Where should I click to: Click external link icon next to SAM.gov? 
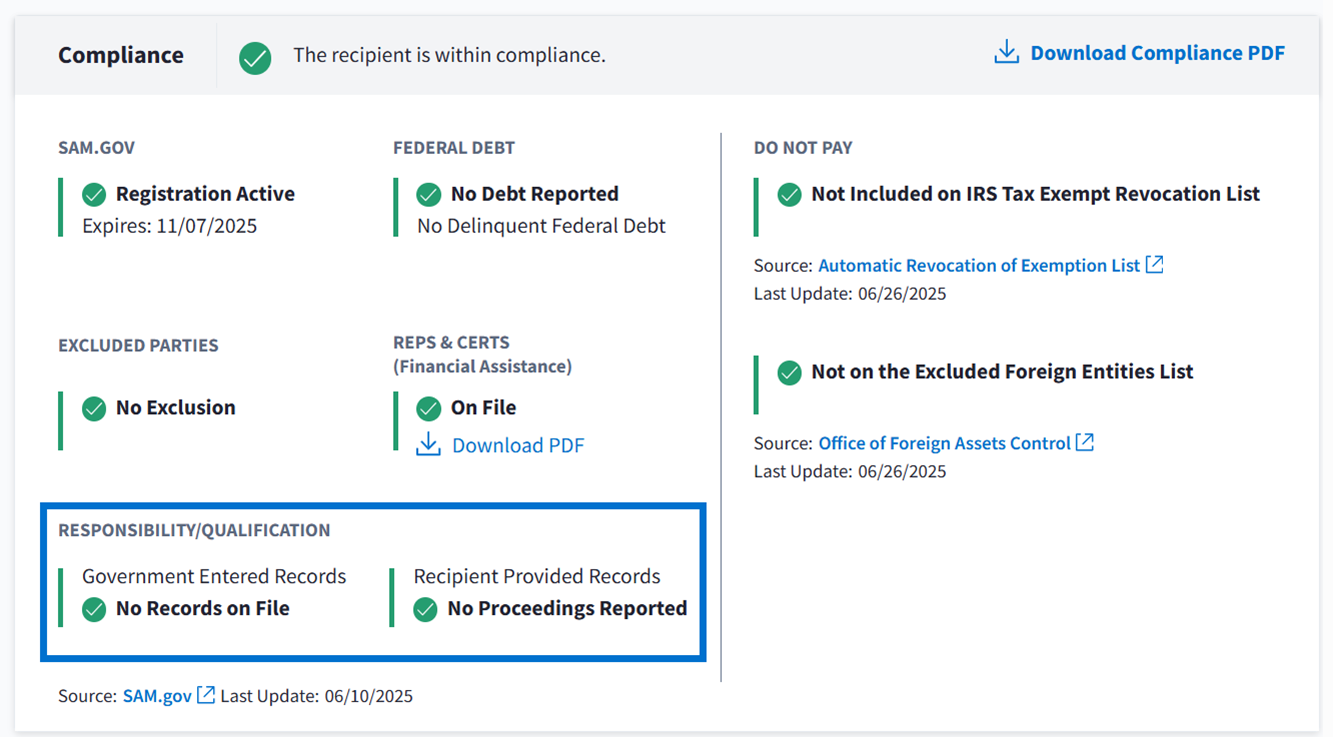pyautogui.click(x=206, y=695)
